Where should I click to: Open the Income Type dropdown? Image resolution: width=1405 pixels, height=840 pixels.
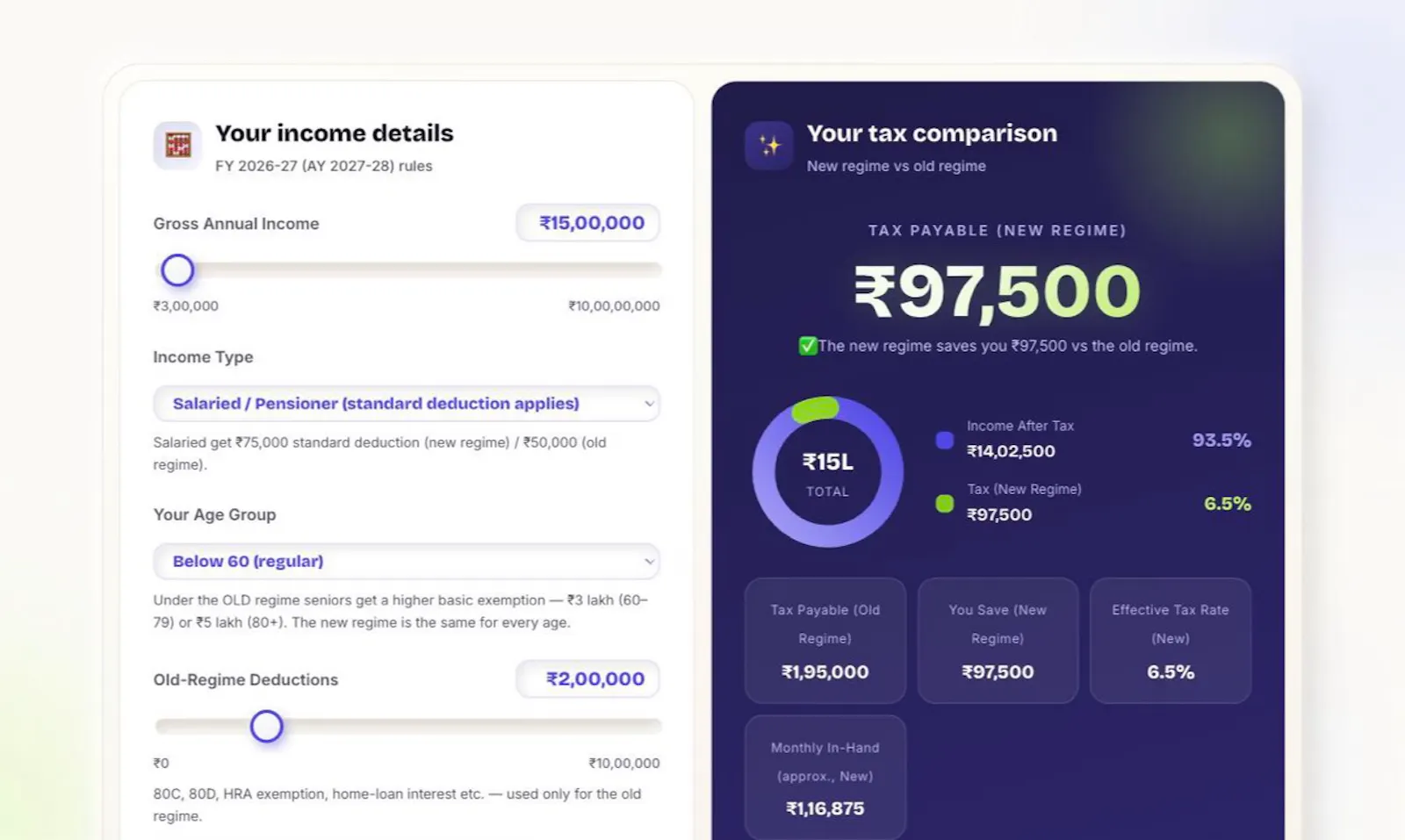(407, 404)
